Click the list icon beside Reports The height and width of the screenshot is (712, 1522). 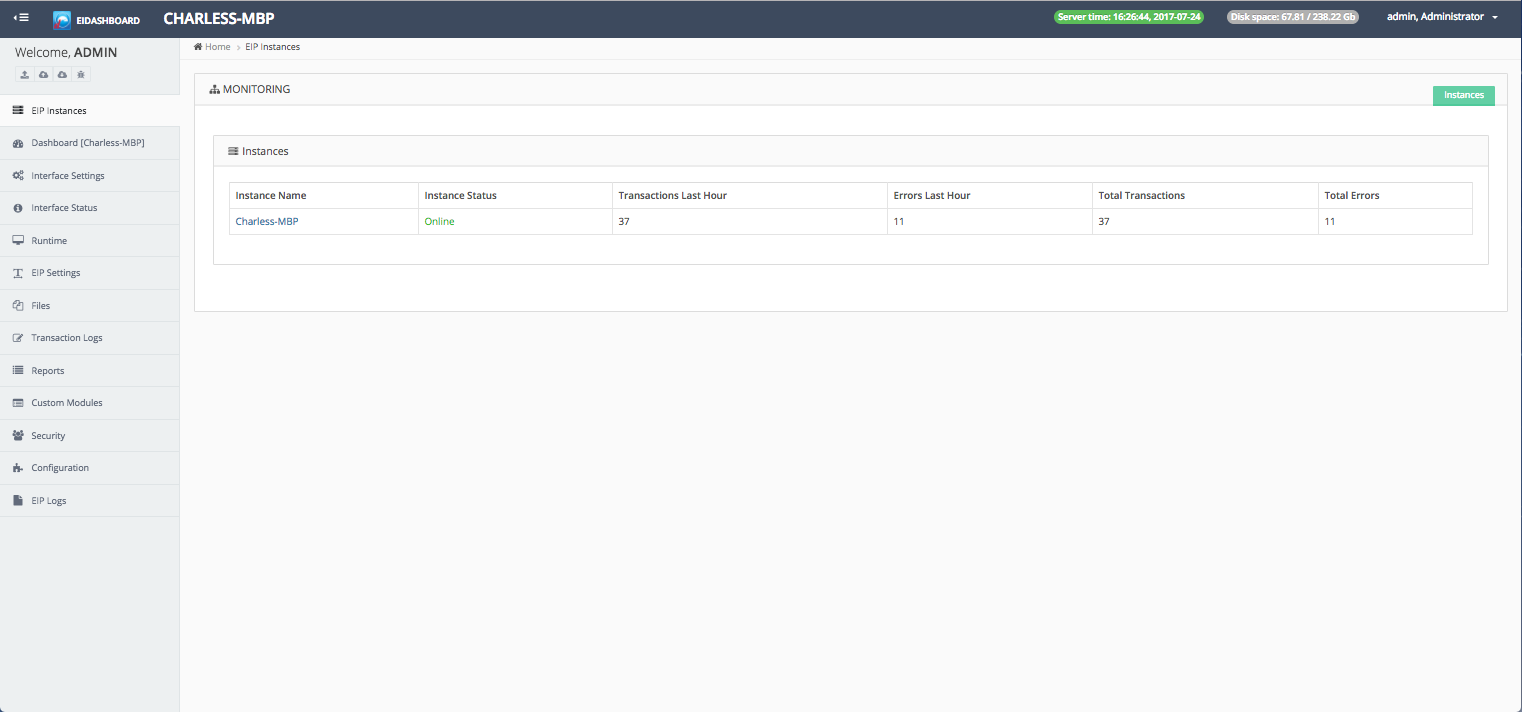coord(18,370)
